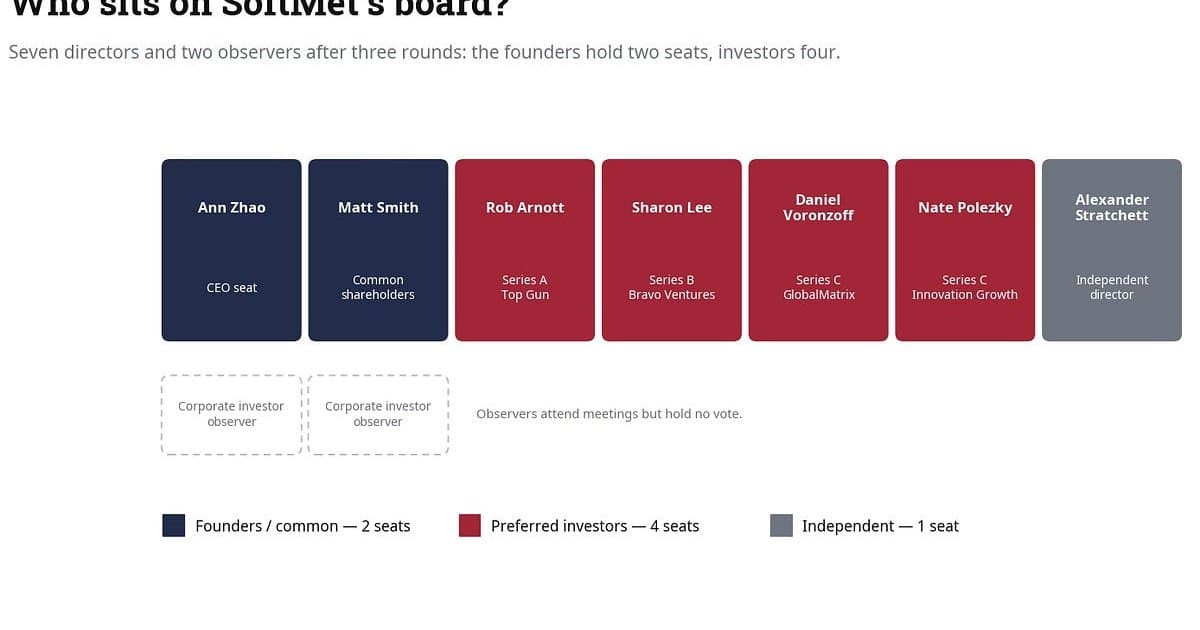Click the Alexander Stratchett independent director card
This screenshot has width=1200, height=630.
coord(1112,250)
